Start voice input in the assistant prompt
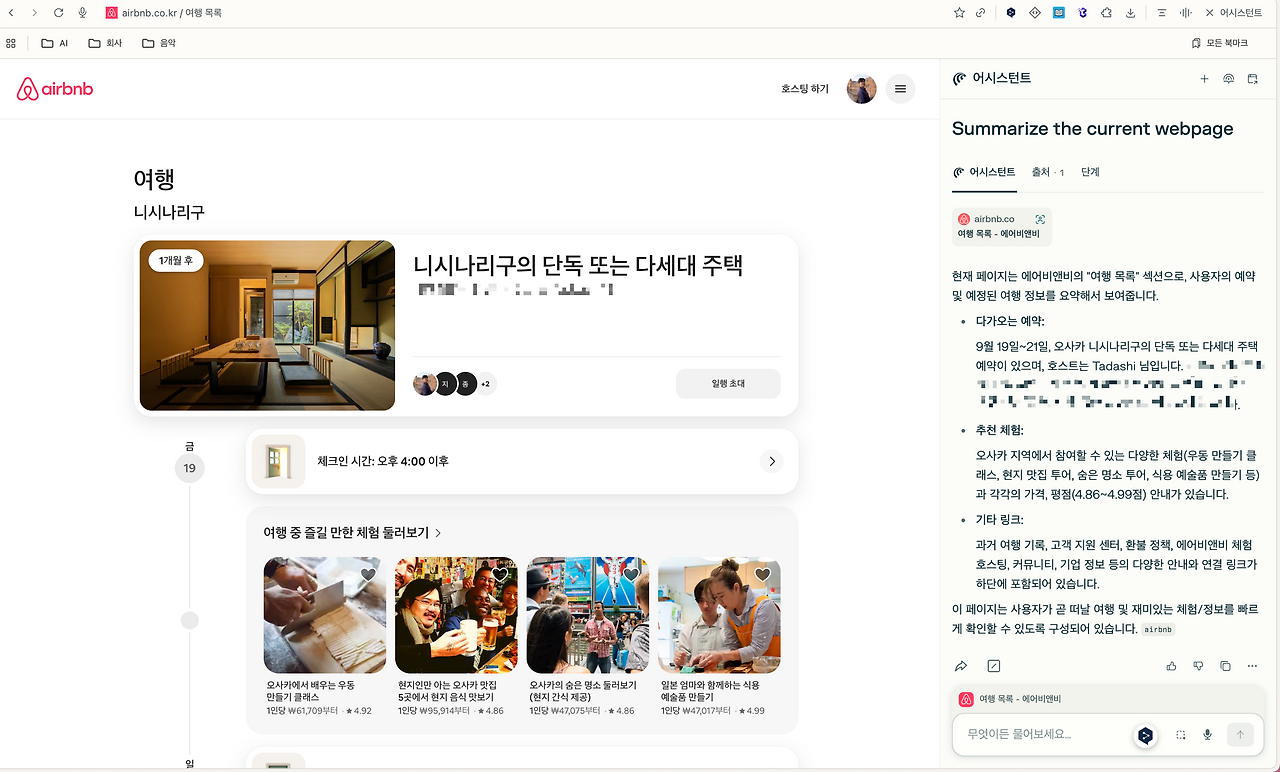The width and height of the screenshot is (1280, 772). coord(1208,735)
